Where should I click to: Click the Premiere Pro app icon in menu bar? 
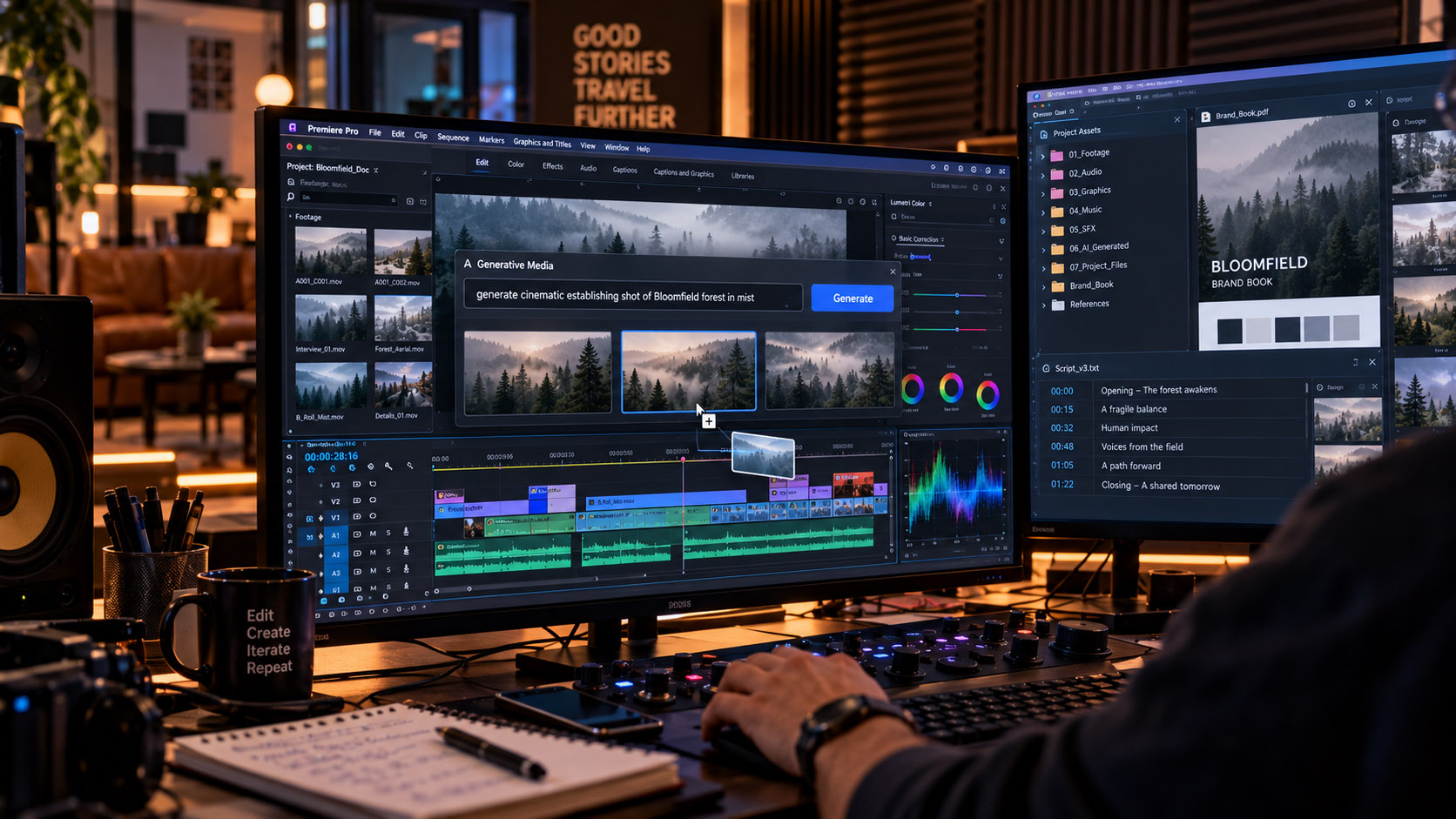tap(293, 127)
